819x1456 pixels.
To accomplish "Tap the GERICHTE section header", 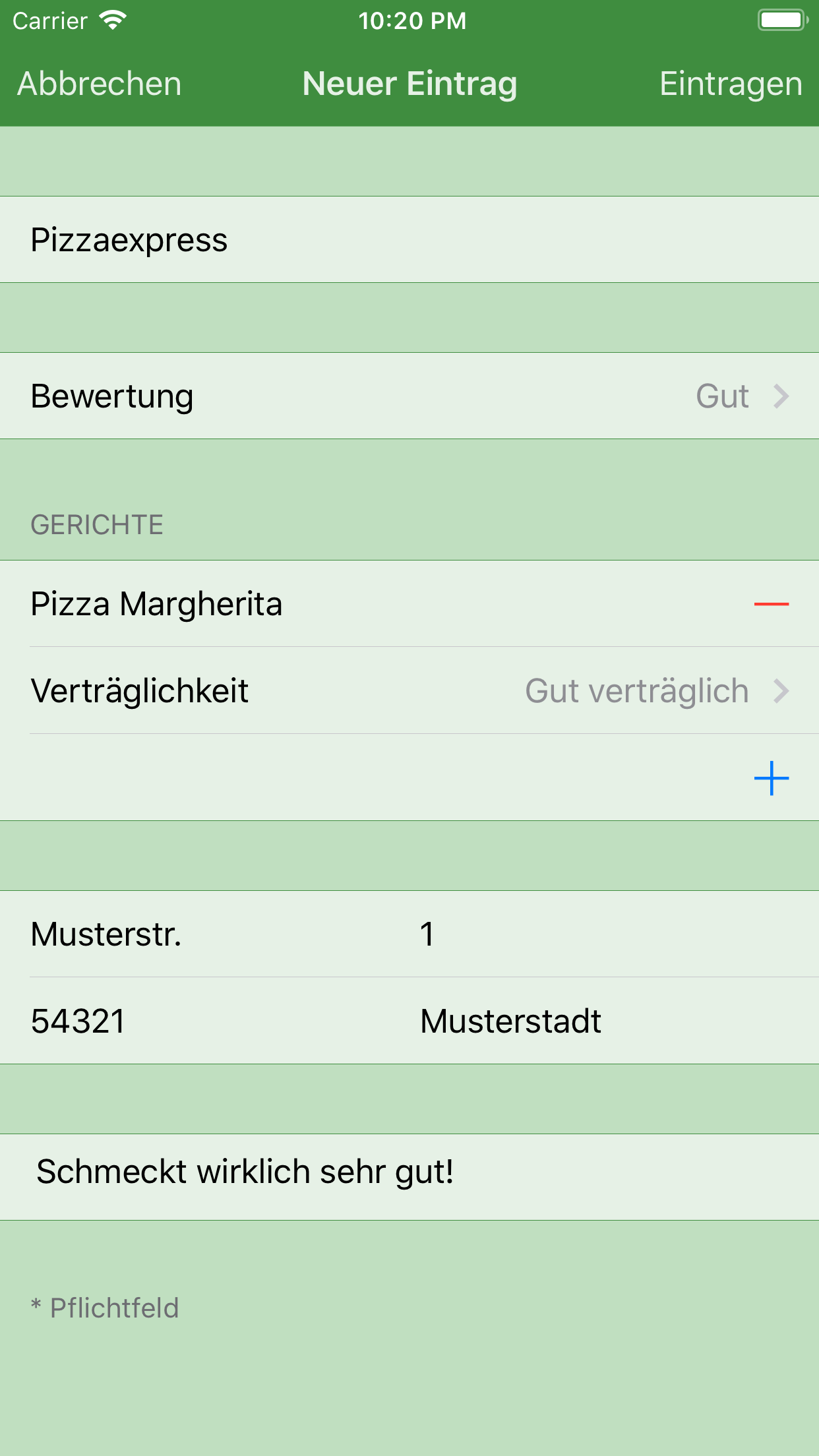I will coord(97,525).
